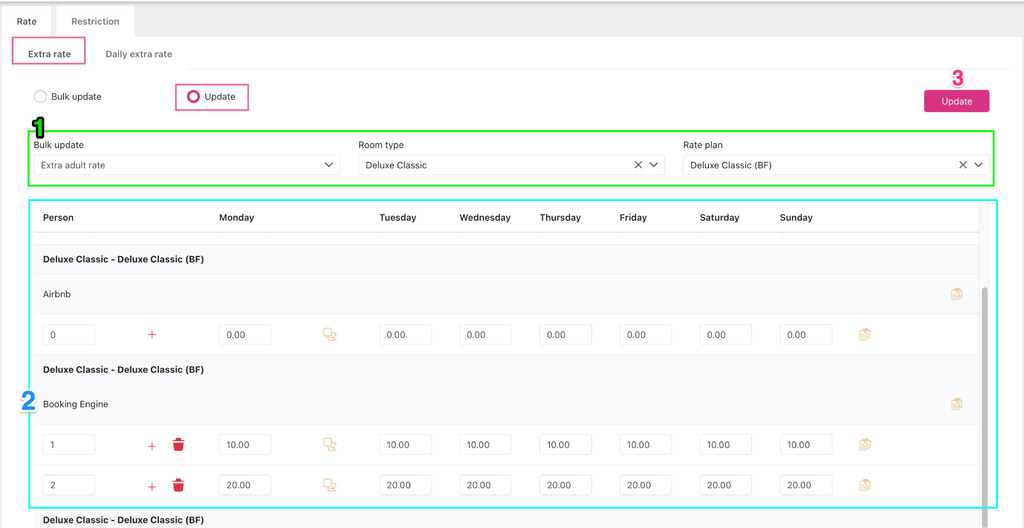Click the Person column header
The height and width of the screenshot is (528, 1024).
tap(58, 218)
